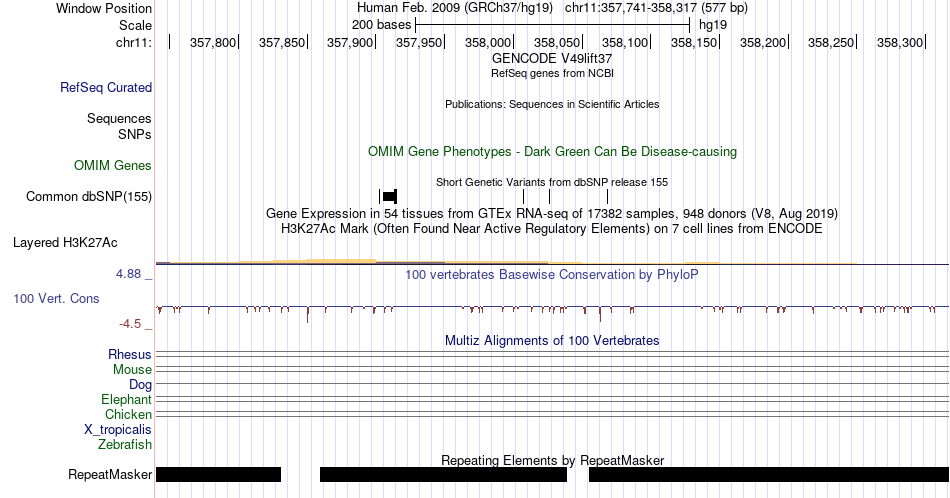Click the Scale label

pos(136,25)
